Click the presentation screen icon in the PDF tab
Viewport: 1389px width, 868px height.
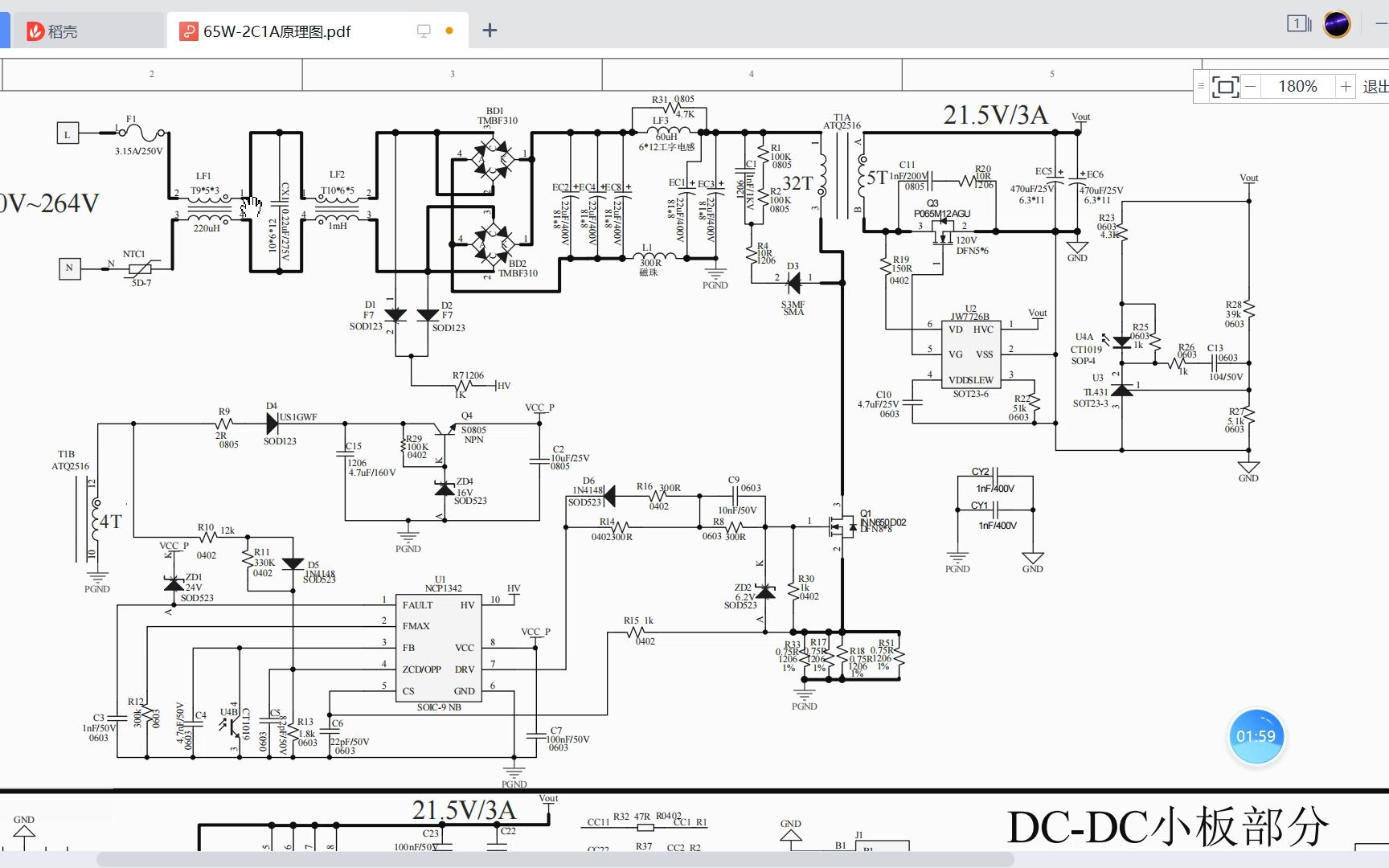[x=424, y=31]
